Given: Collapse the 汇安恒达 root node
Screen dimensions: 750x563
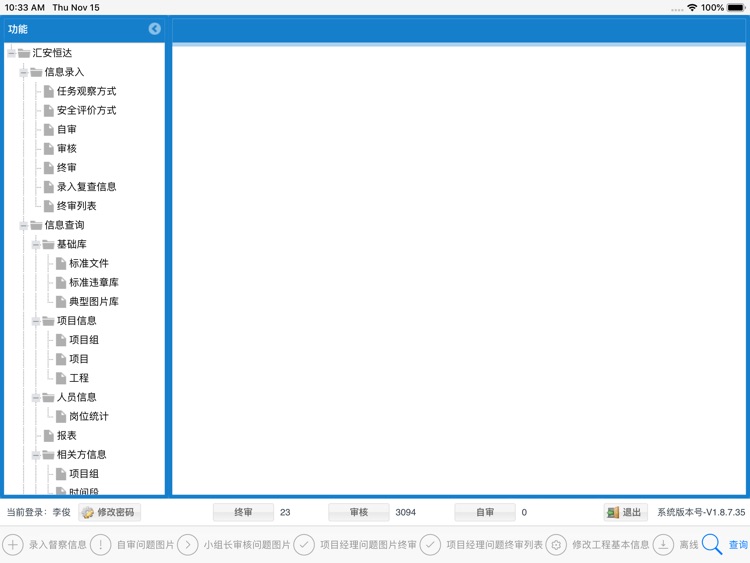Looking at the screenshot, I should point(11,53).
